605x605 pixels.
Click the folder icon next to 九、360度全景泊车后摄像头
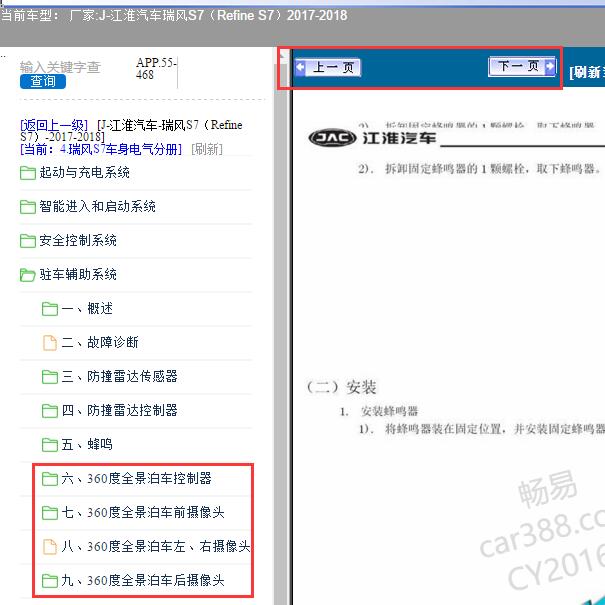pos(50,580)
